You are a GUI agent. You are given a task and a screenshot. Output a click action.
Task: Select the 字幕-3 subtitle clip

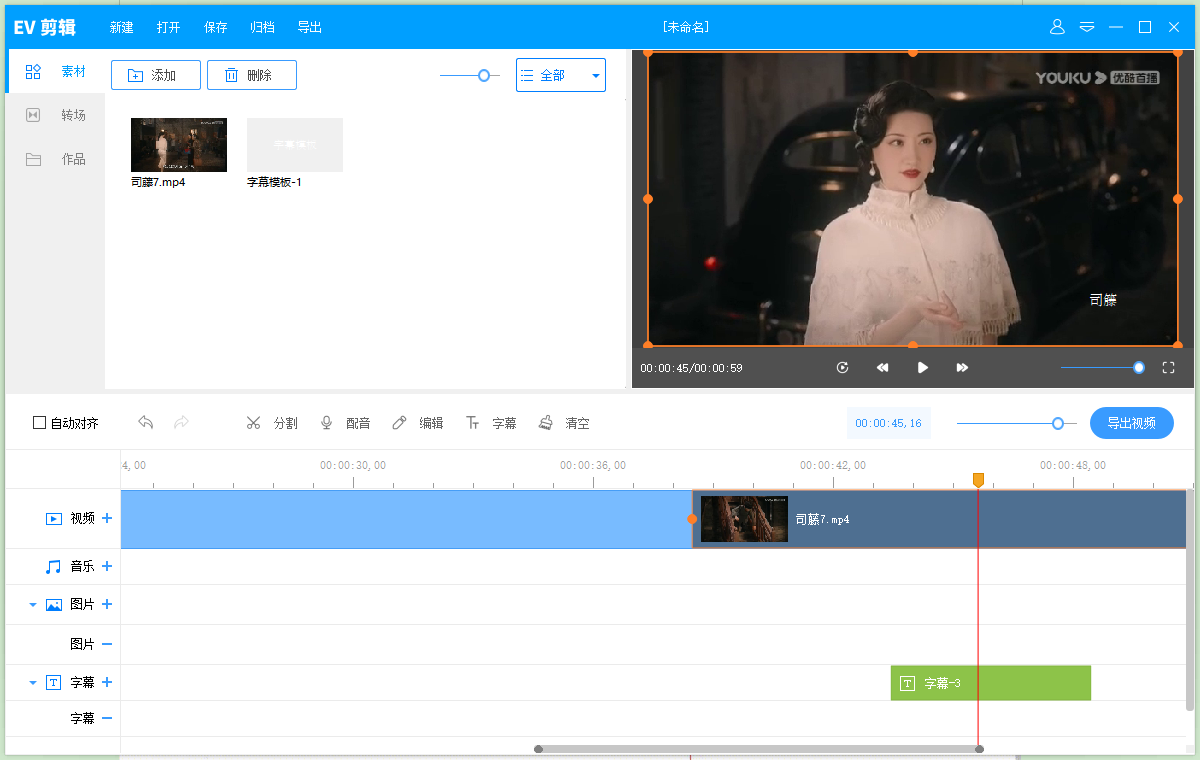click(990, 683)
